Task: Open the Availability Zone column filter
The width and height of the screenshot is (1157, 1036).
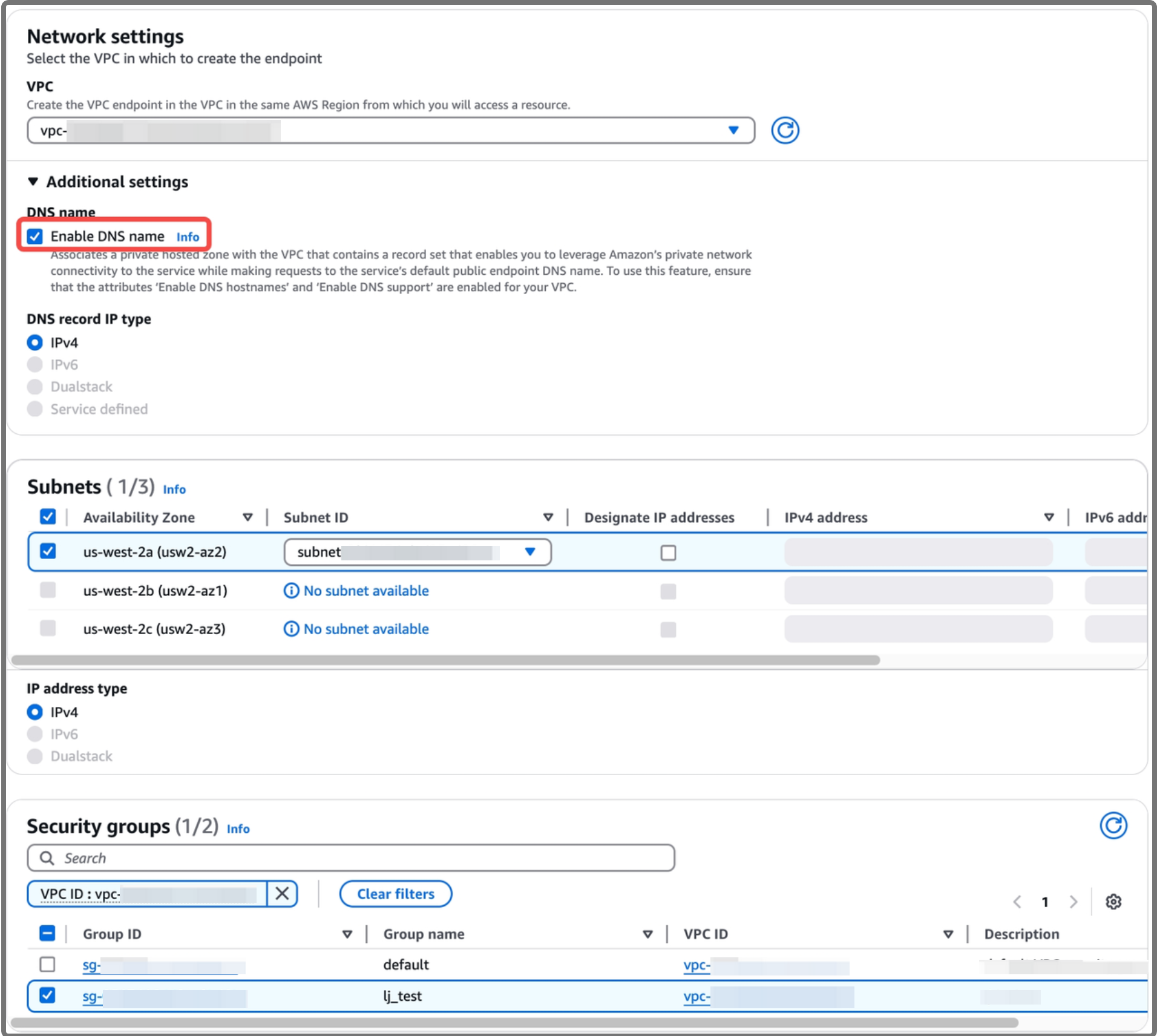Action: (x=248, y=517)
